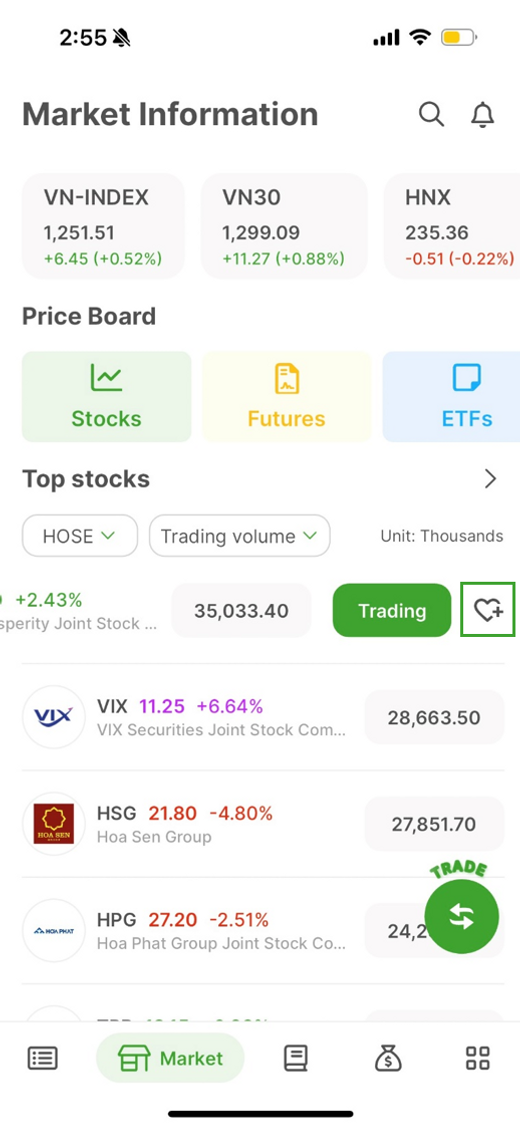Image resolution: width=520 pixels, height=1125 pixels.
Task: Expand the Trading volume dropdown
Action: pos(240,536)
